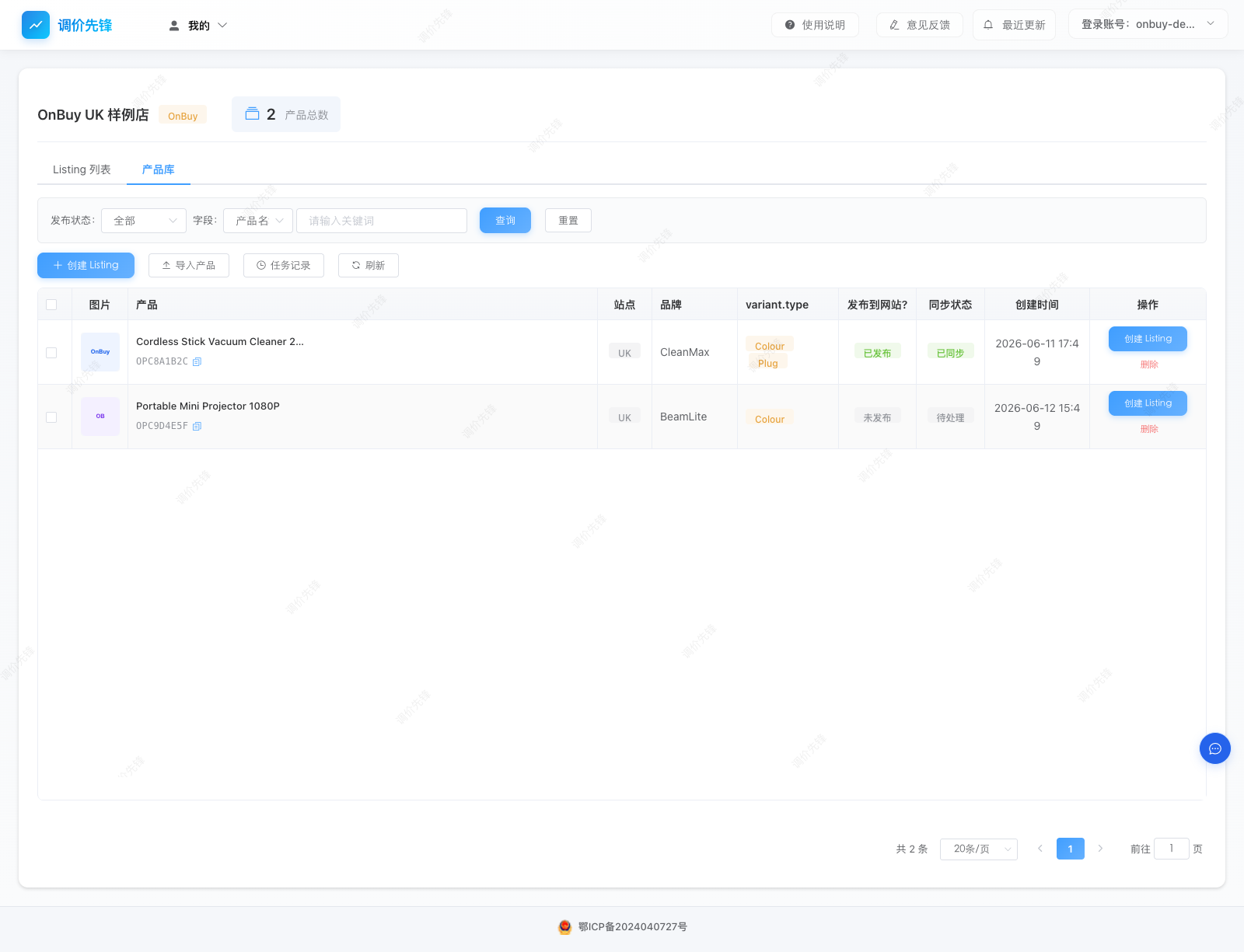Image resolution: width=1244 pixels, height=952 pixels.
Task: Open the Cordless Stick Vacuum product thumbnail
Action: [x=100, y=352]
